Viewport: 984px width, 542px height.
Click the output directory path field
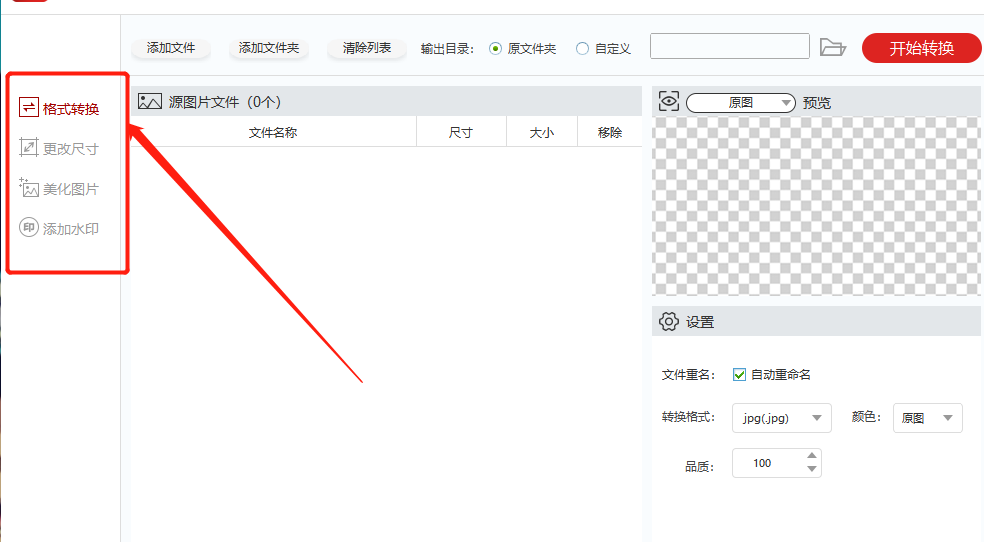730,46
